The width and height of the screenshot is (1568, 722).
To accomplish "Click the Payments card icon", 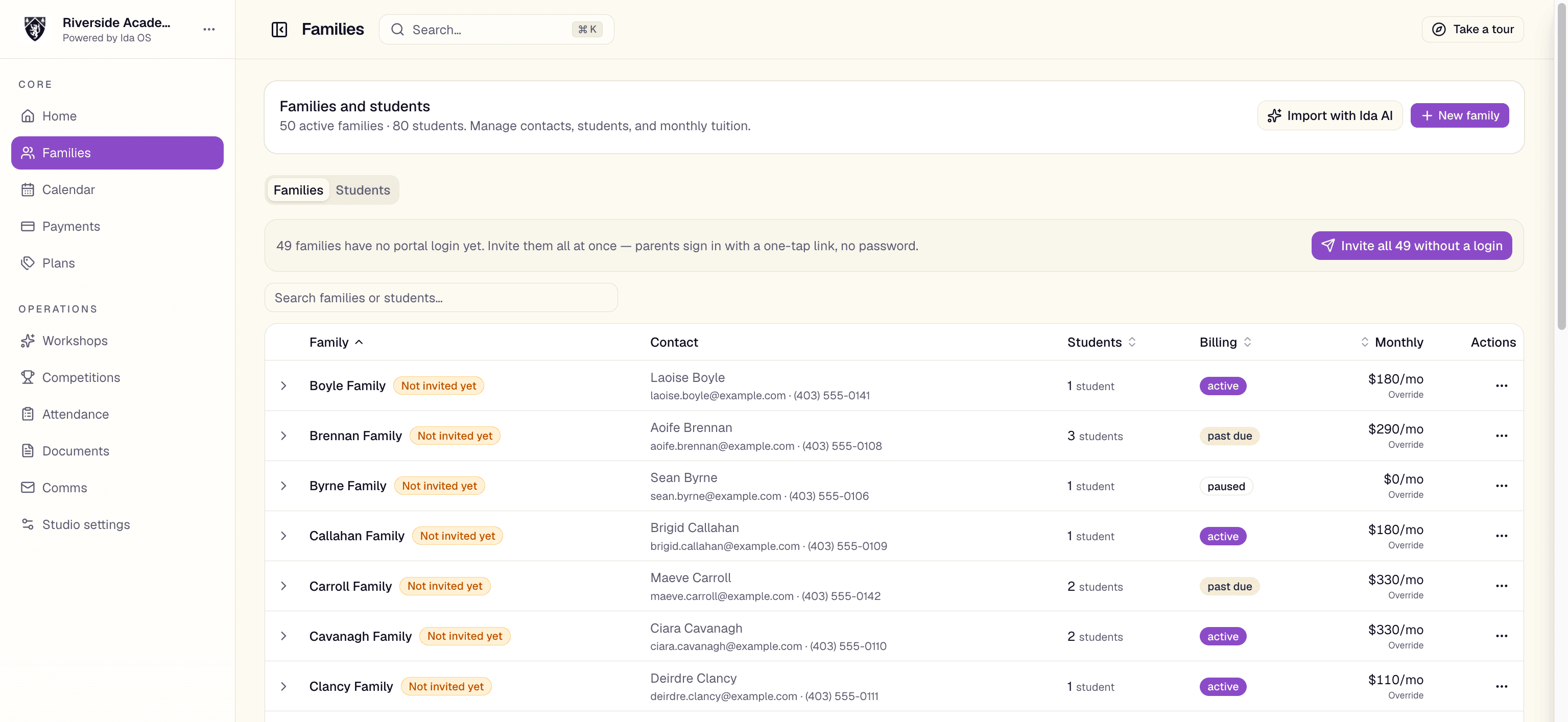I will (x=28, y=227).
